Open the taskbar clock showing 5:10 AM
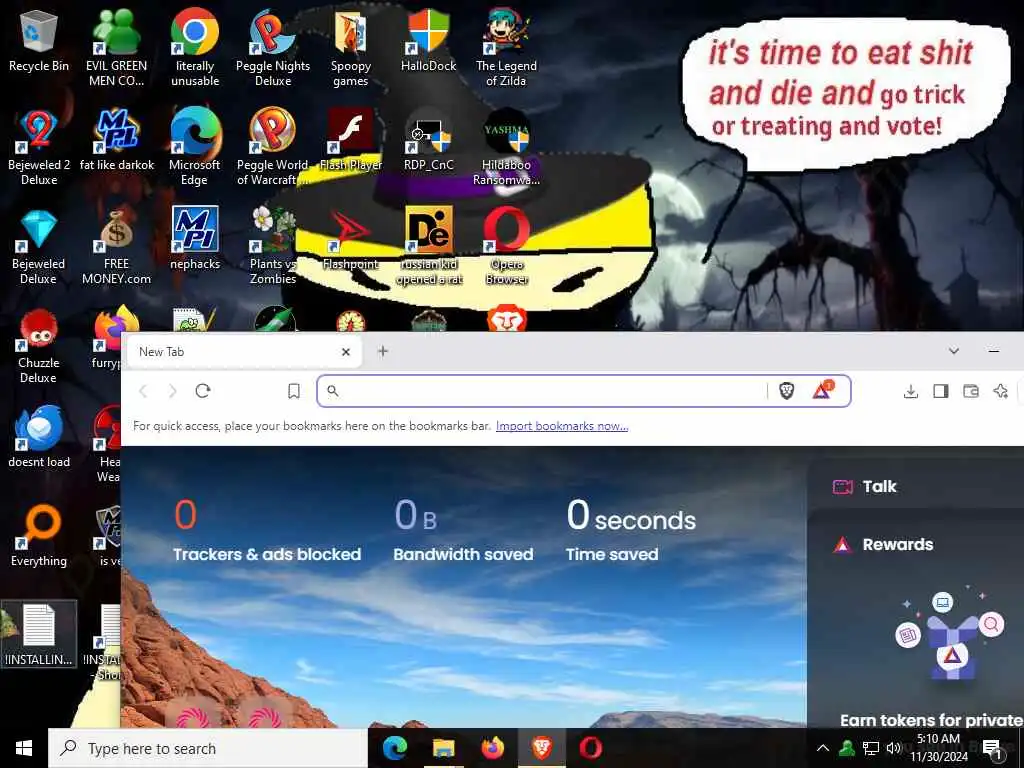Screen dimensions: 1024x768 pyautogui.click(x=939, y=748)
